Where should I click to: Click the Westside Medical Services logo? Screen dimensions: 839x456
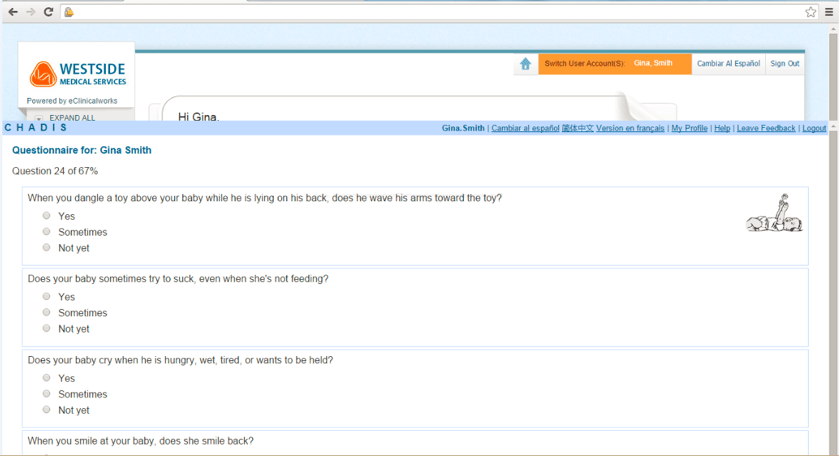pyautogui.click(x=78, y=74)
